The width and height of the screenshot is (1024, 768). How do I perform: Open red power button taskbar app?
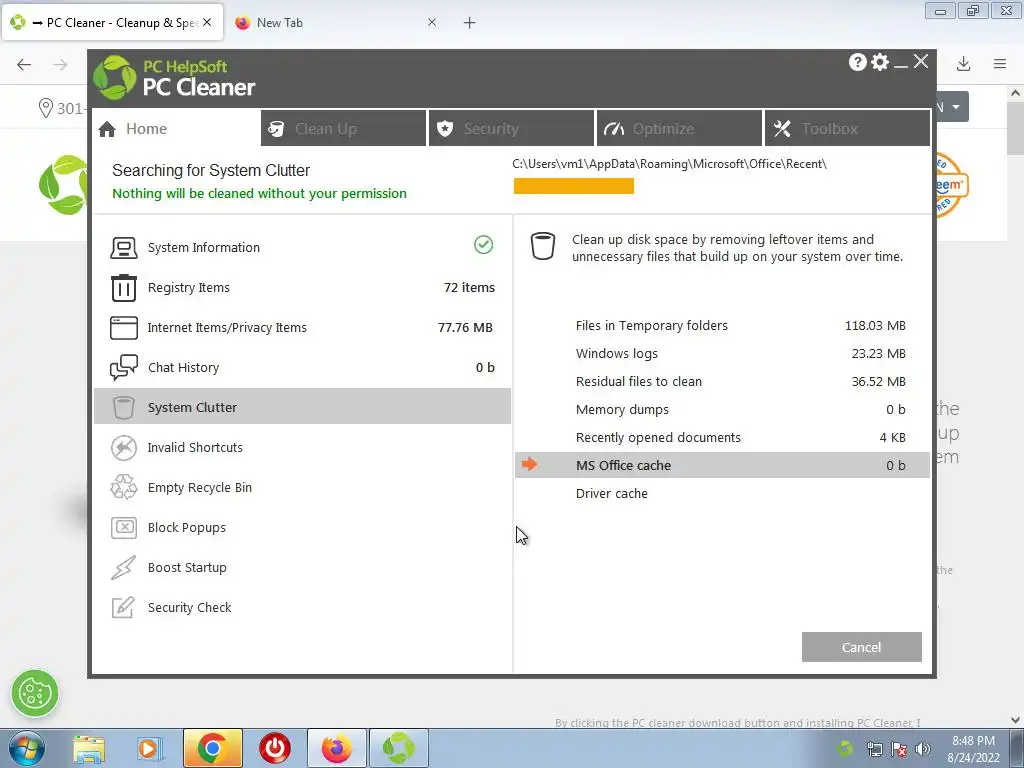275,748
